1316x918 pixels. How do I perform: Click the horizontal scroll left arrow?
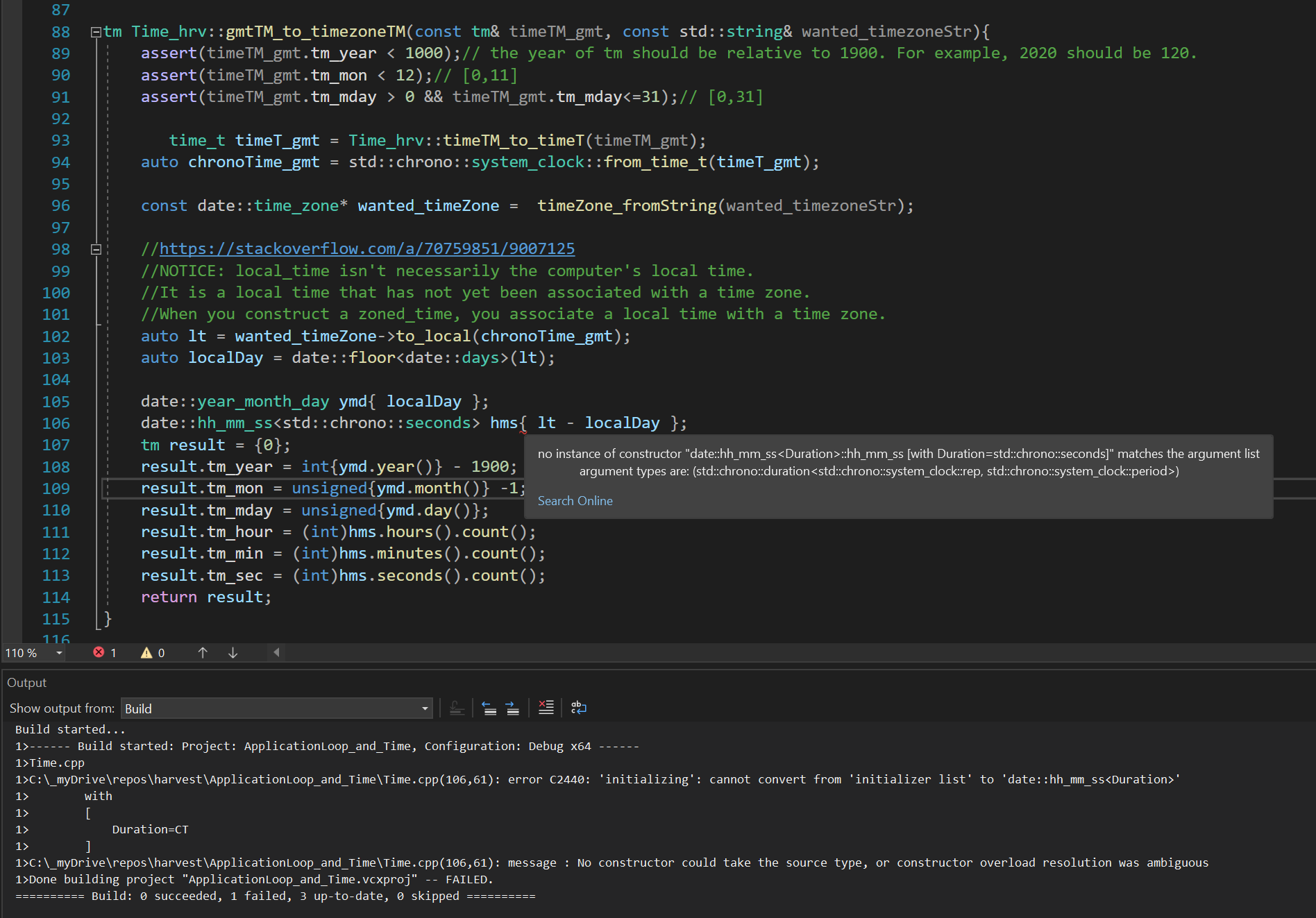click(x=276, y=652)
